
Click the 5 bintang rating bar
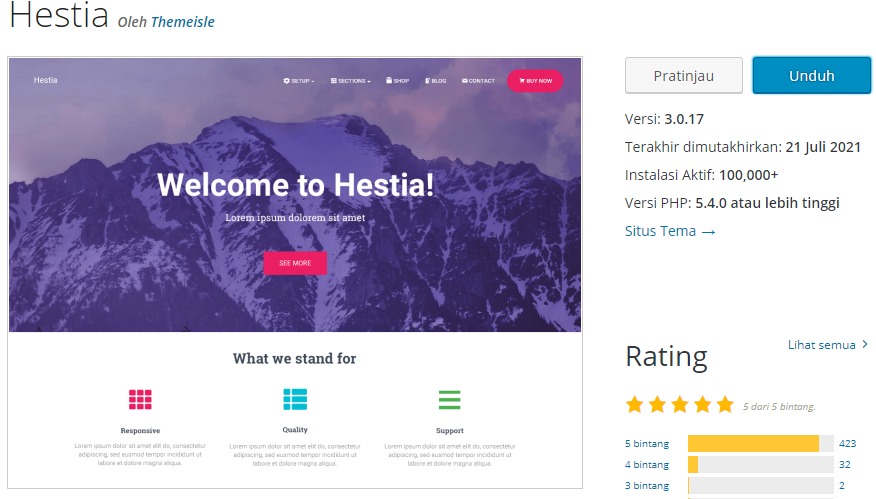pos(760,444)
